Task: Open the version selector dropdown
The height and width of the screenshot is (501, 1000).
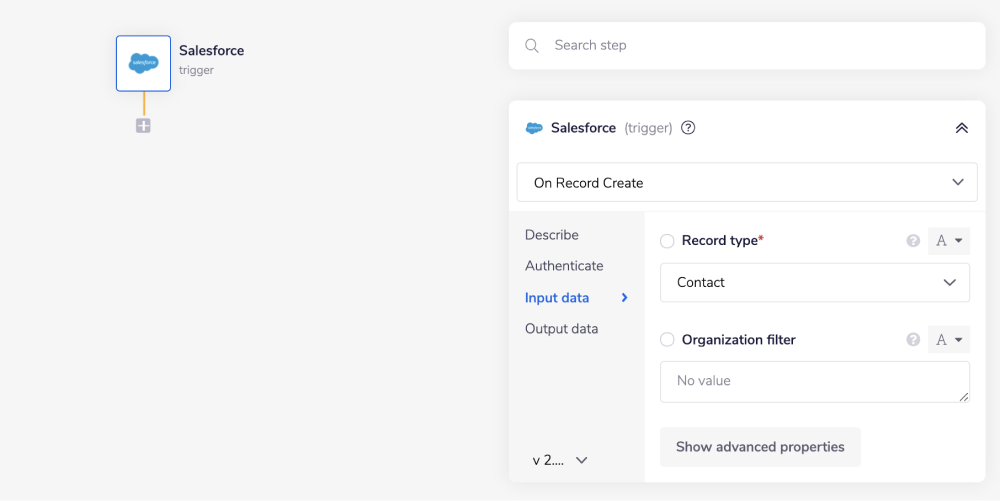Action: pos(560,460)
